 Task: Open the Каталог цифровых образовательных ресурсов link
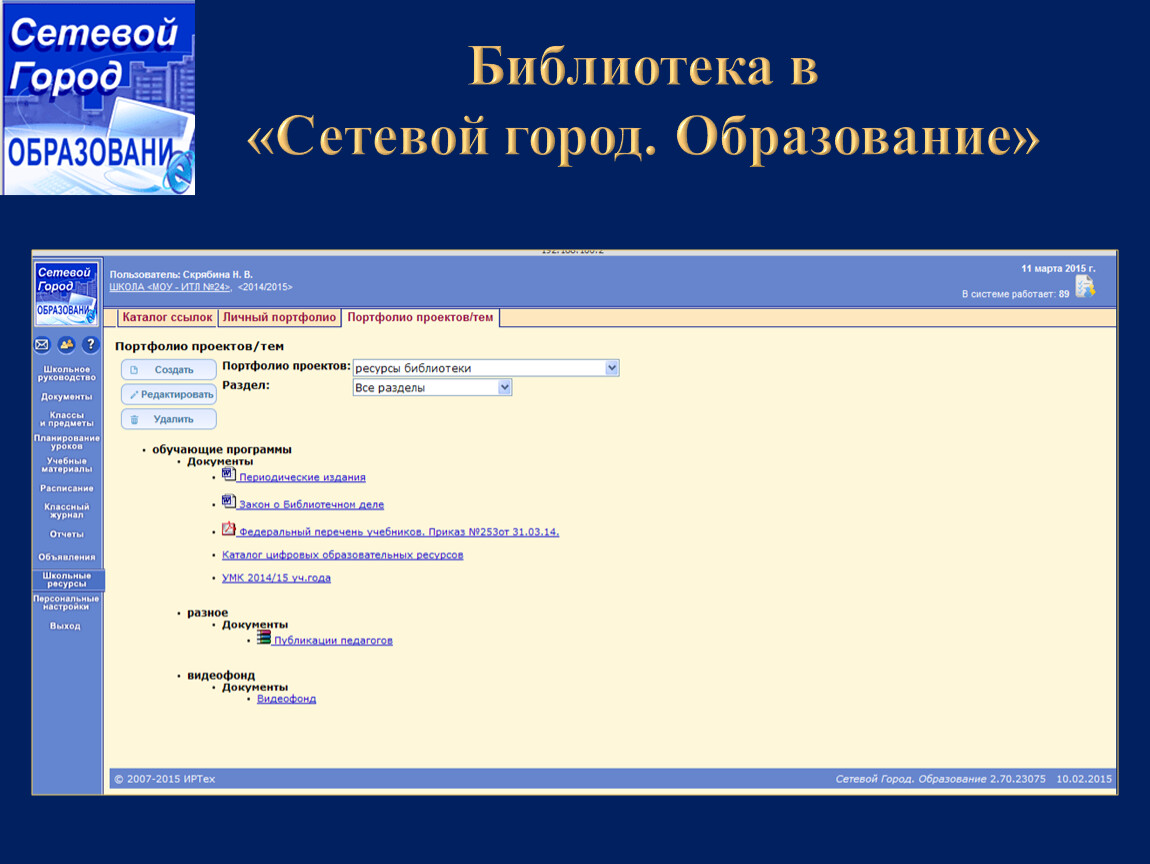(x=342, y=554)
